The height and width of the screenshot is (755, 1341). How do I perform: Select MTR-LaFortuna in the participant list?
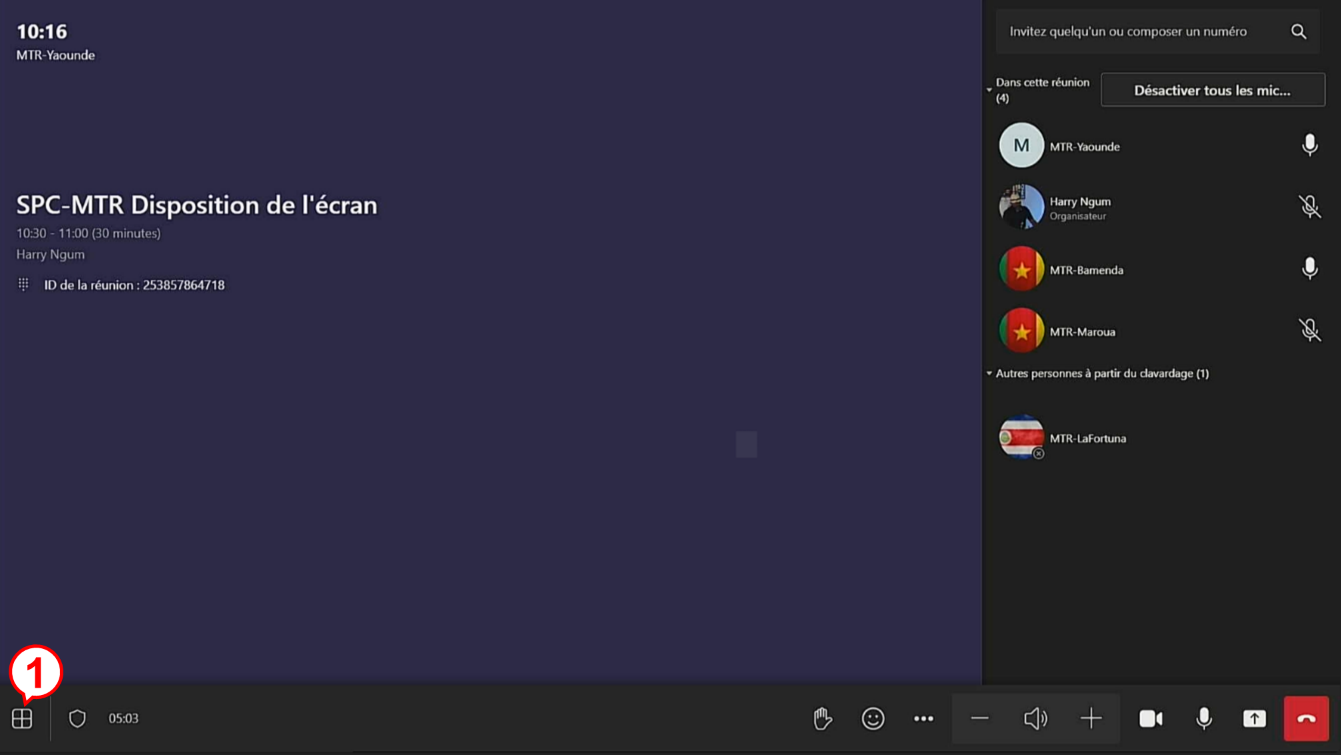[x=1087, y=438]
